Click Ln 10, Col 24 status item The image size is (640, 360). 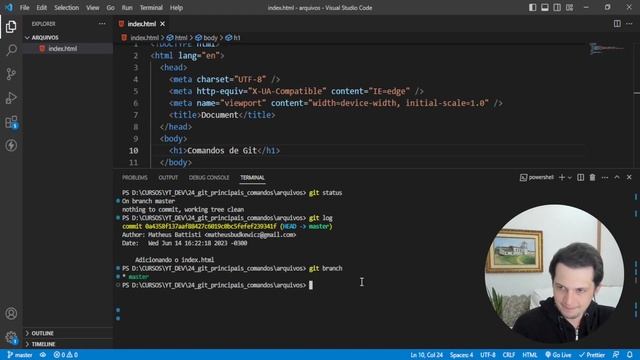[427, 355]
